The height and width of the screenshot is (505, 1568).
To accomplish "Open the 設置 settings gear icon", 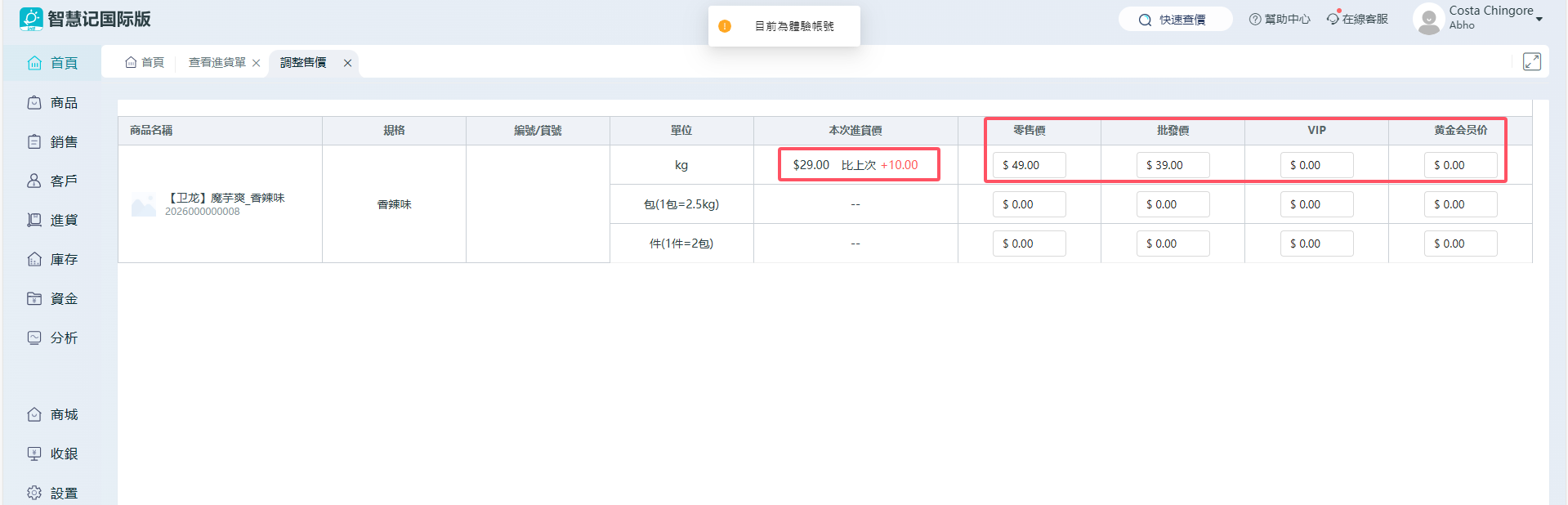I will [34, 493].
